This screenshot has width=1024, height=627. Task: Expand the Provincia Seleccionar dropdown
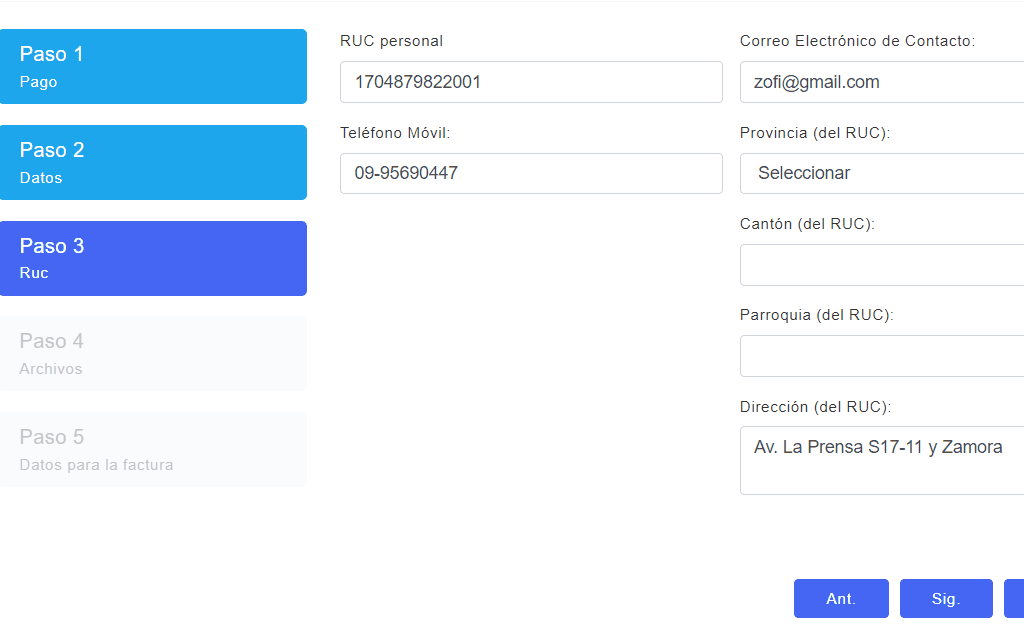click(882, 173)
